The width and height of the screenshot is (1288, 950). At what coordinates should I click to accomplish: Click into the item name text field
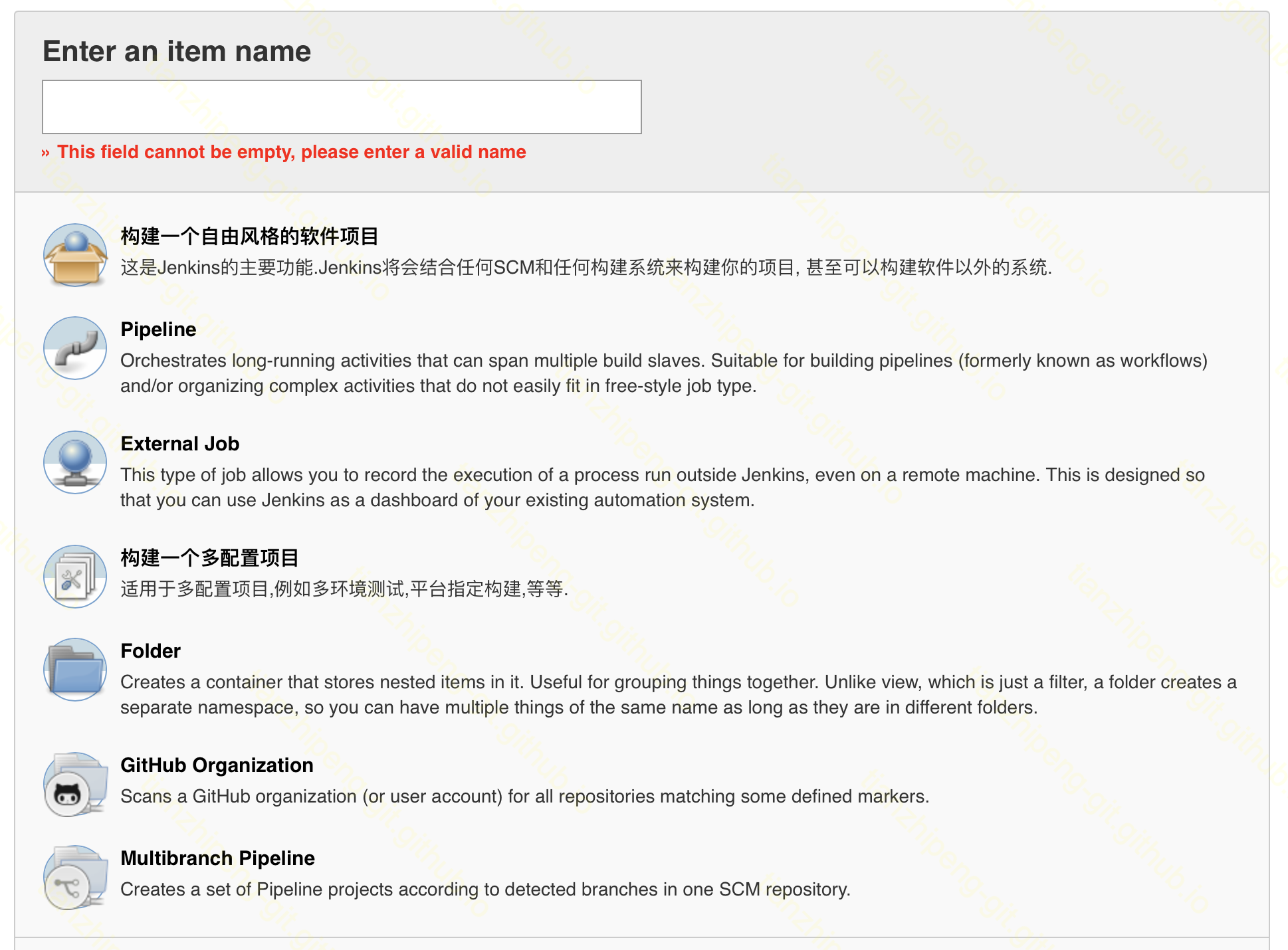342,107
